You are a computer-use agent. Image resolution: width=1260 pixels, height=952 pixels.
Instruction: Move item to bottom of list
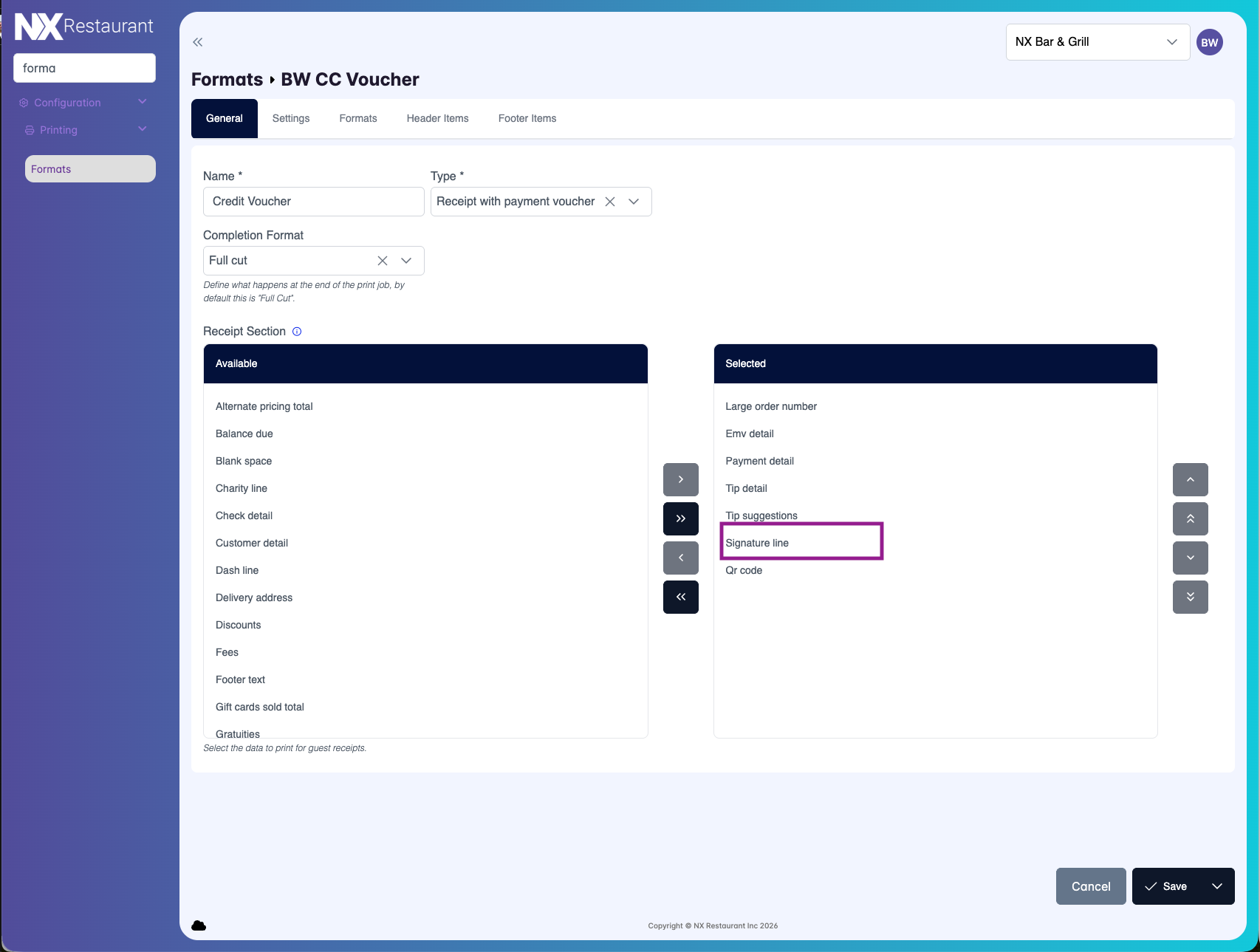tap(1190, 597)
